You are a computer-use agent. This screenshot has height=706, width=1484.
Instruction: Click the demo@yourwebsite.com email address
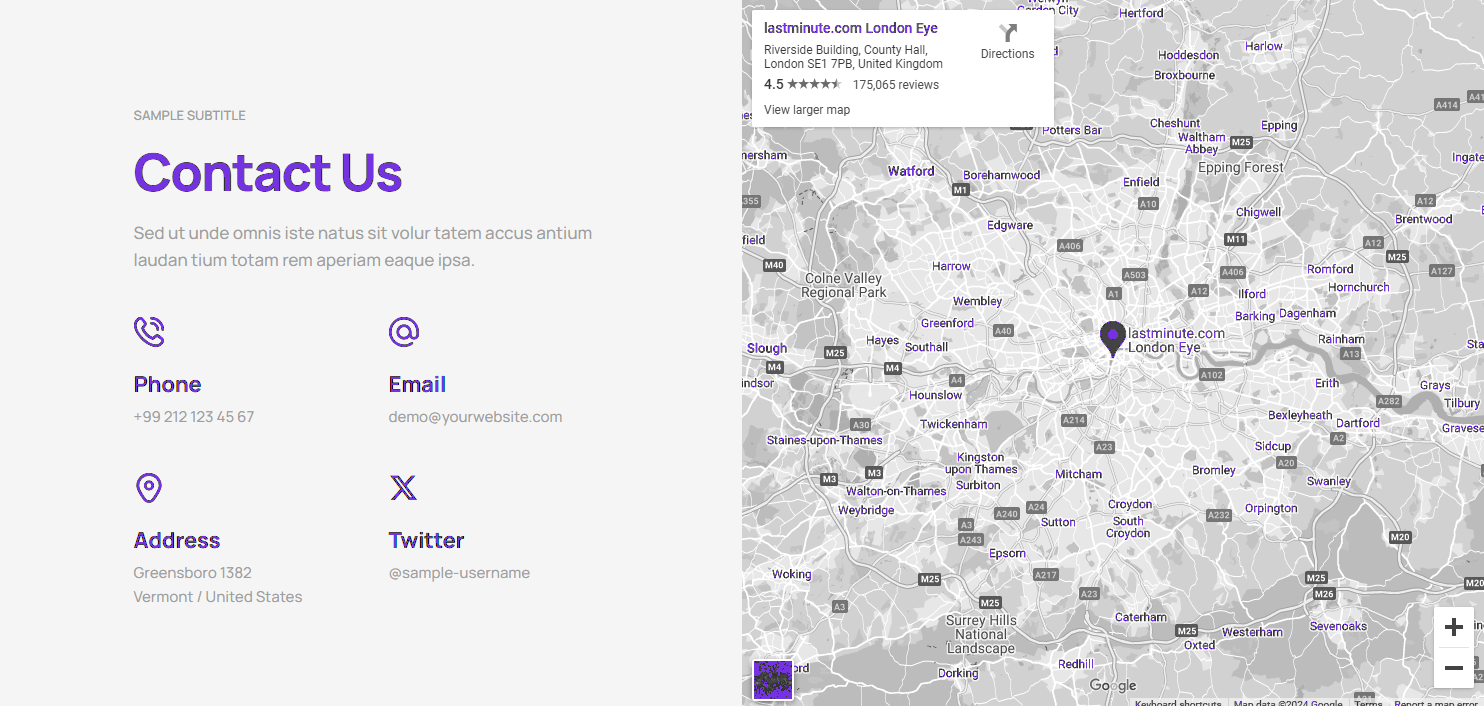475,417
